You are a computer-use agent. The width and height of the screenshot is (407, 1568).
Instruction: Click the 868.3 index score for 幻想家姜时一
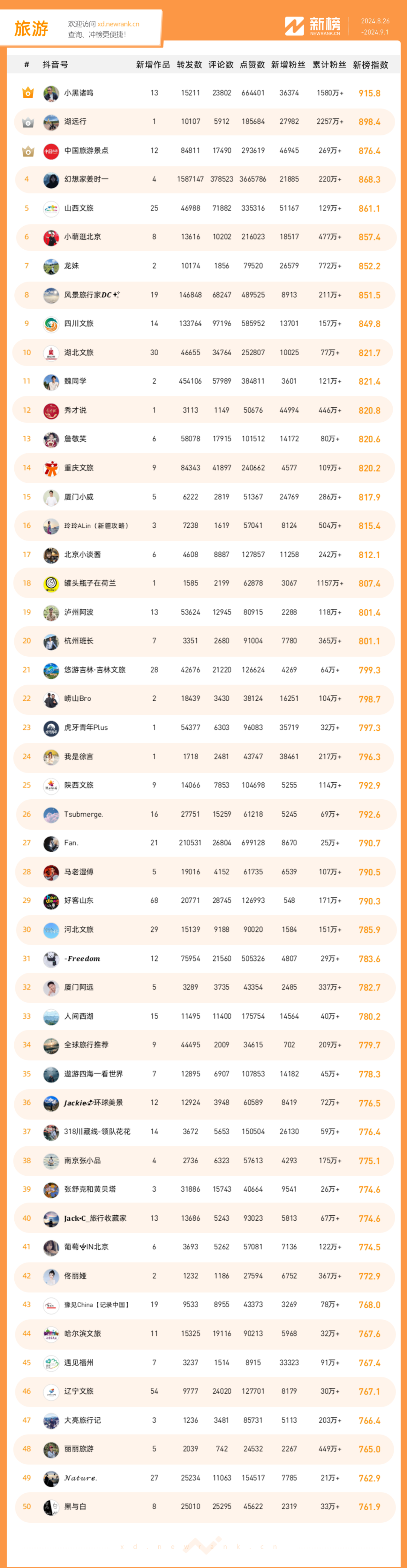click(369, 180)
